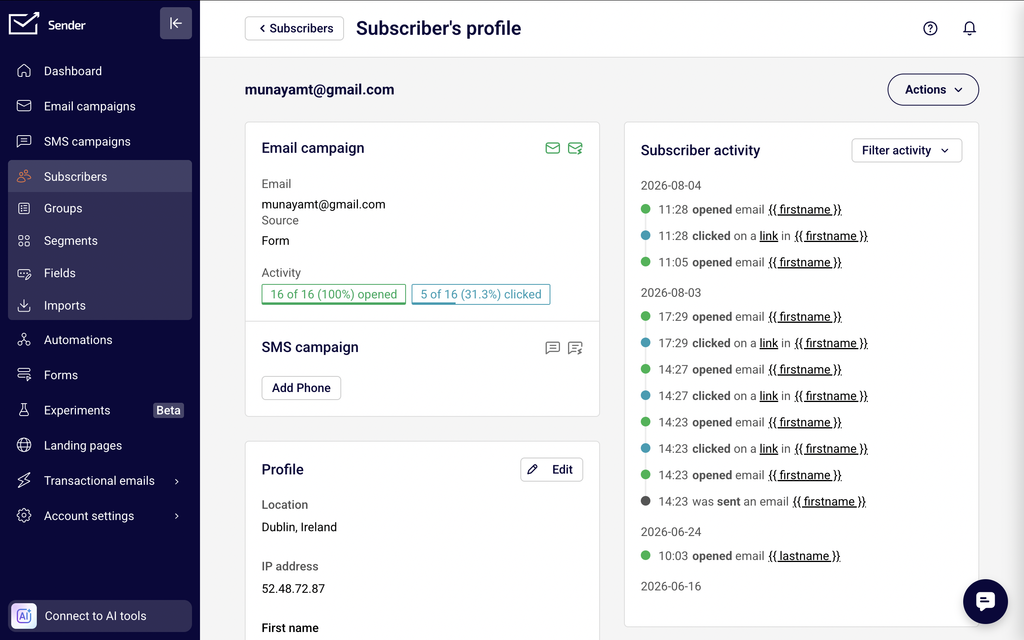Screen dimensions: 1024x640
Task: Select Subscribers in the sidebar
Action: pos(100,176)
